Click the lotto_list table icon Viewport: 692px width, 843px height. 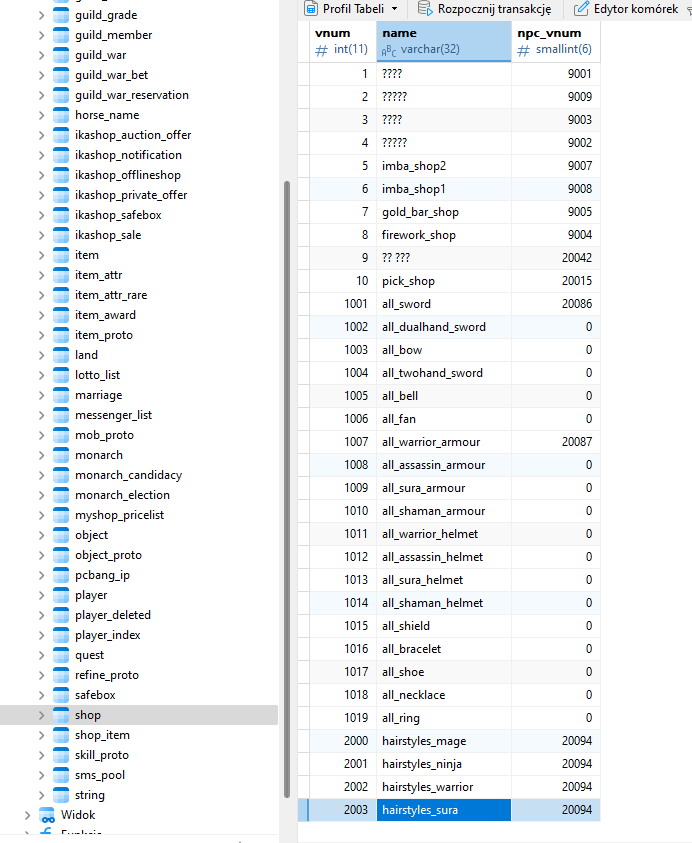(x=61, y=375)
